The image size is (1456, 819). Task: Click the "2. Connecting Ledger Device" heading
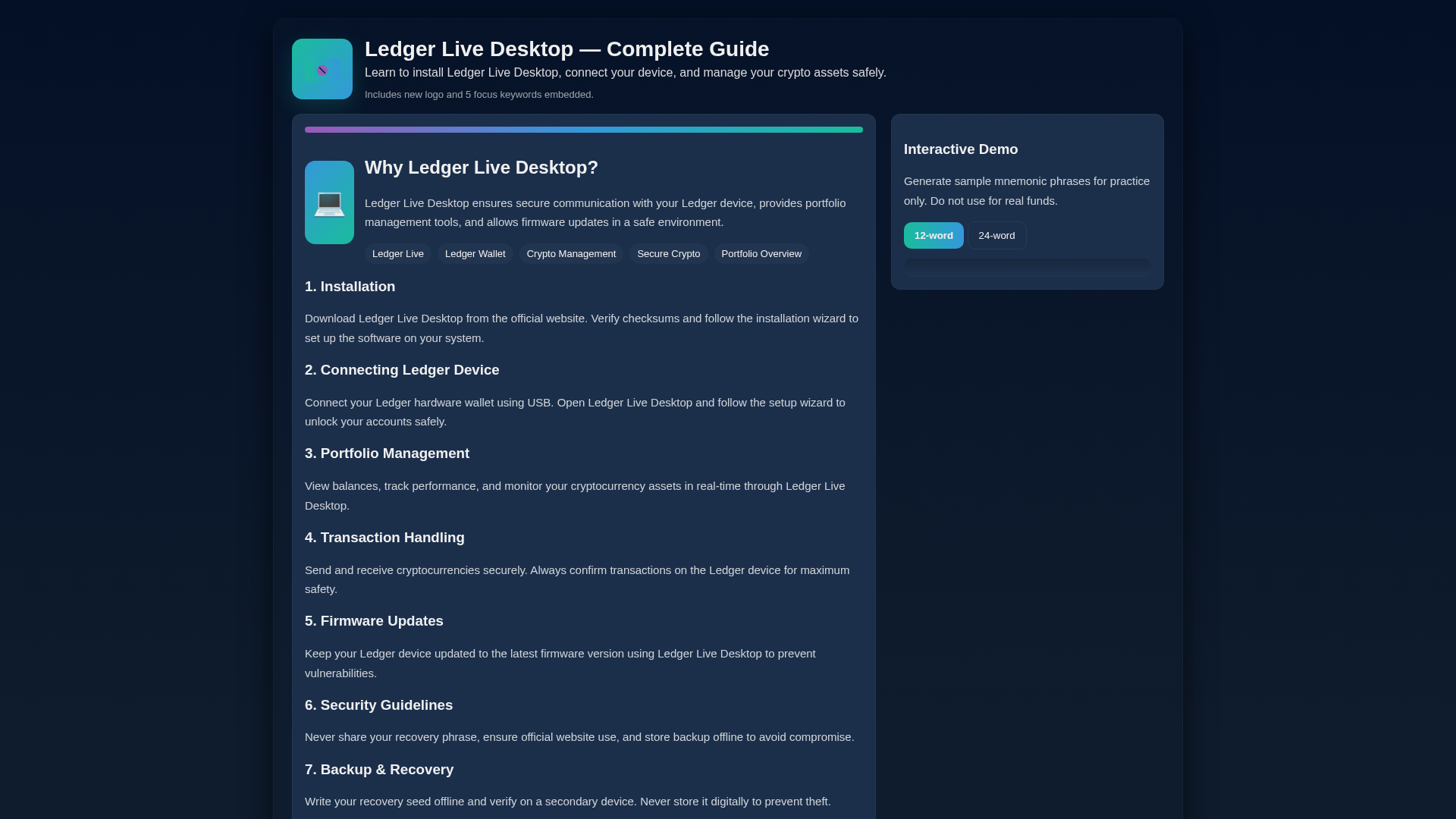click(x=402, y=370)
